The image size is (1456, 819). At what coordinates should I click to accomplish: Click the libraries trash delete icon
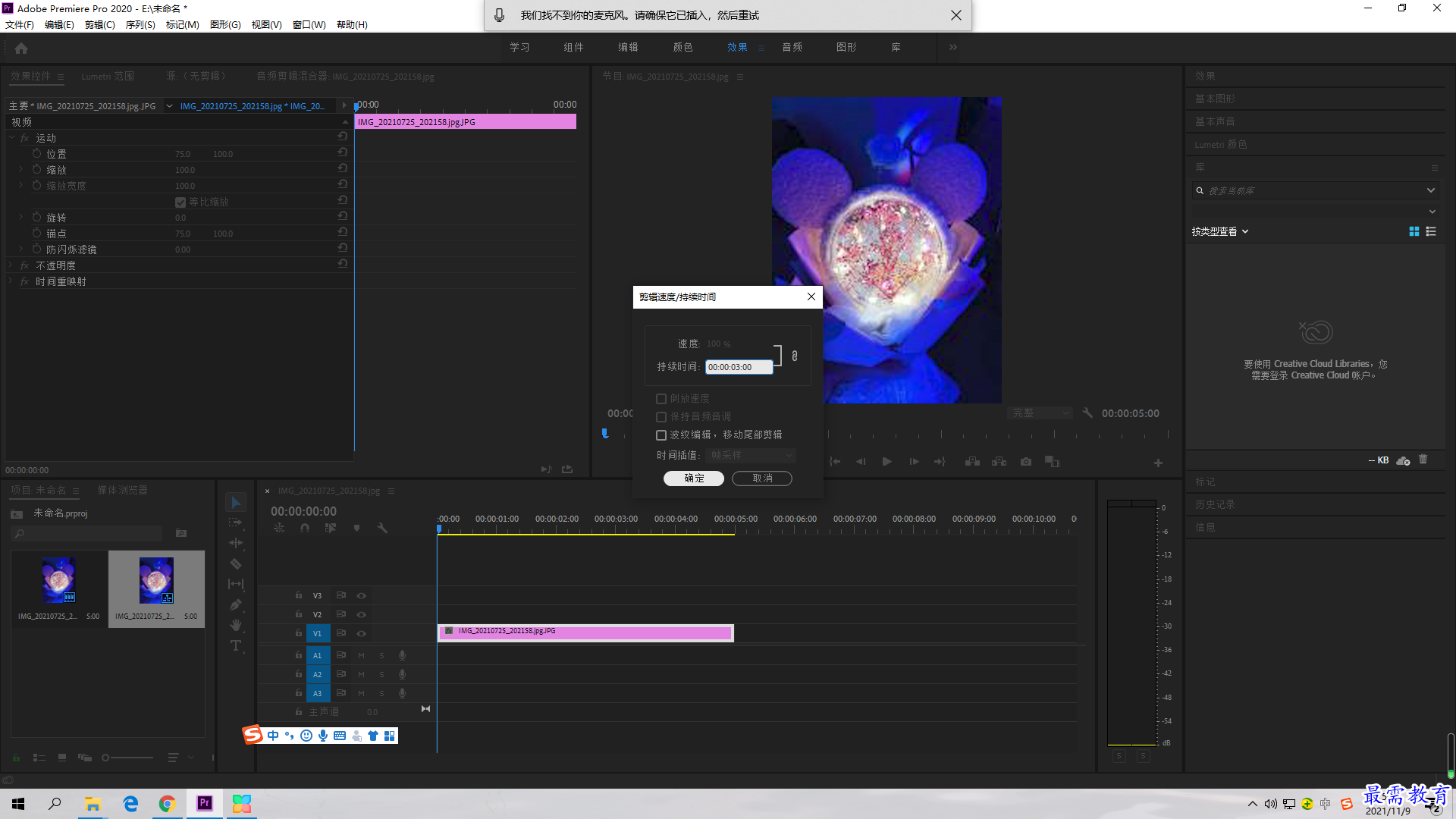tap(1423, 460)
